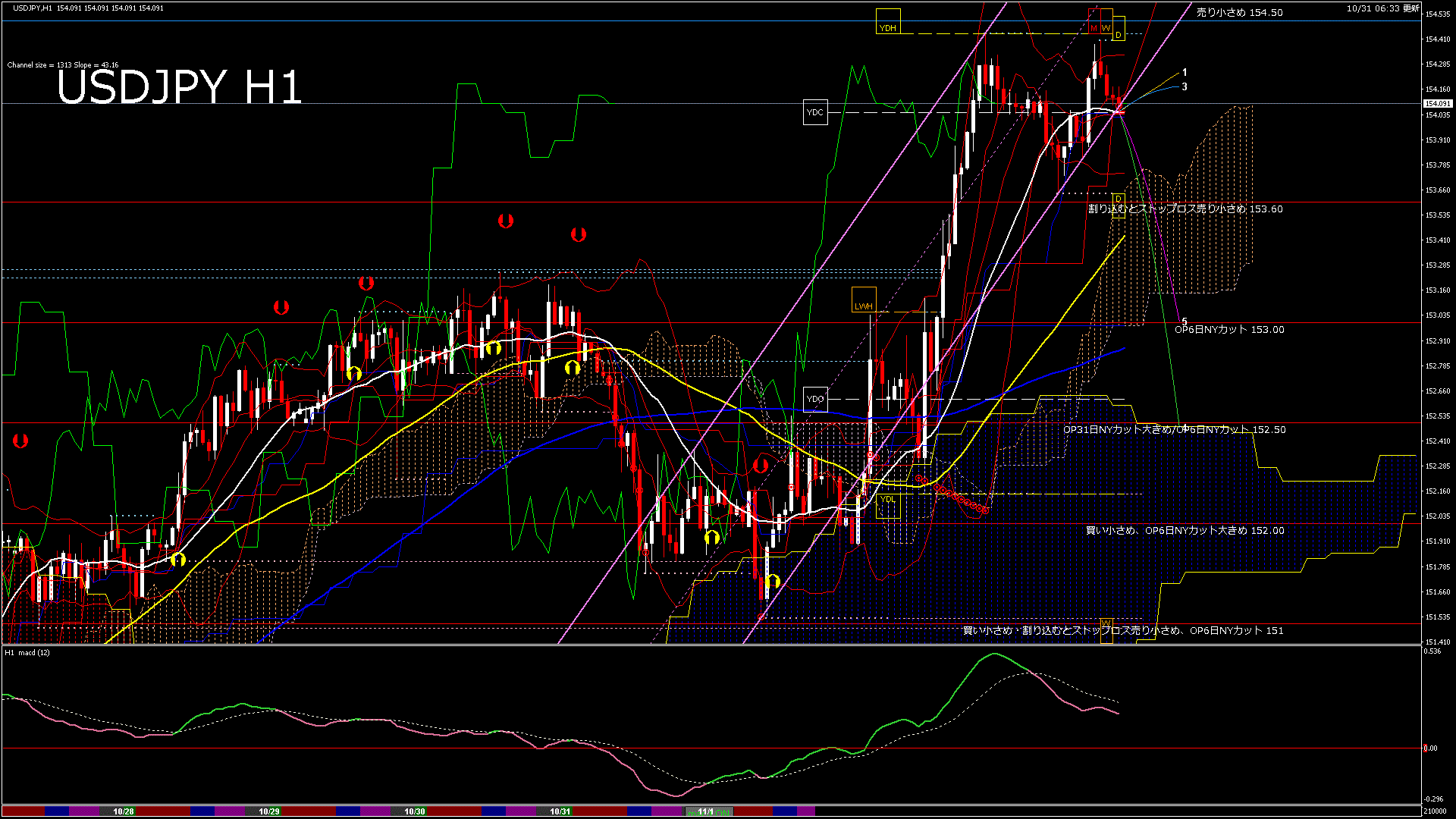This screenshot has height=819, width=1456.
Task: Select the YDC dashed-line label box
Action: pyautogui.click(x=815, y=111)
